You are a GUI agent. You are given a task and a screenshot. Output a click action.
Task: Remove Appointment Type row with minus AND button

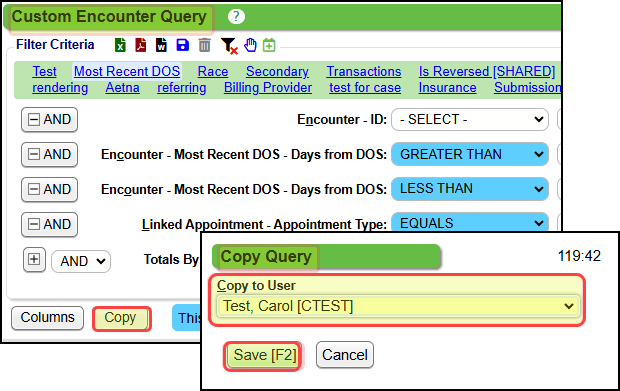[x=49, y=224]
